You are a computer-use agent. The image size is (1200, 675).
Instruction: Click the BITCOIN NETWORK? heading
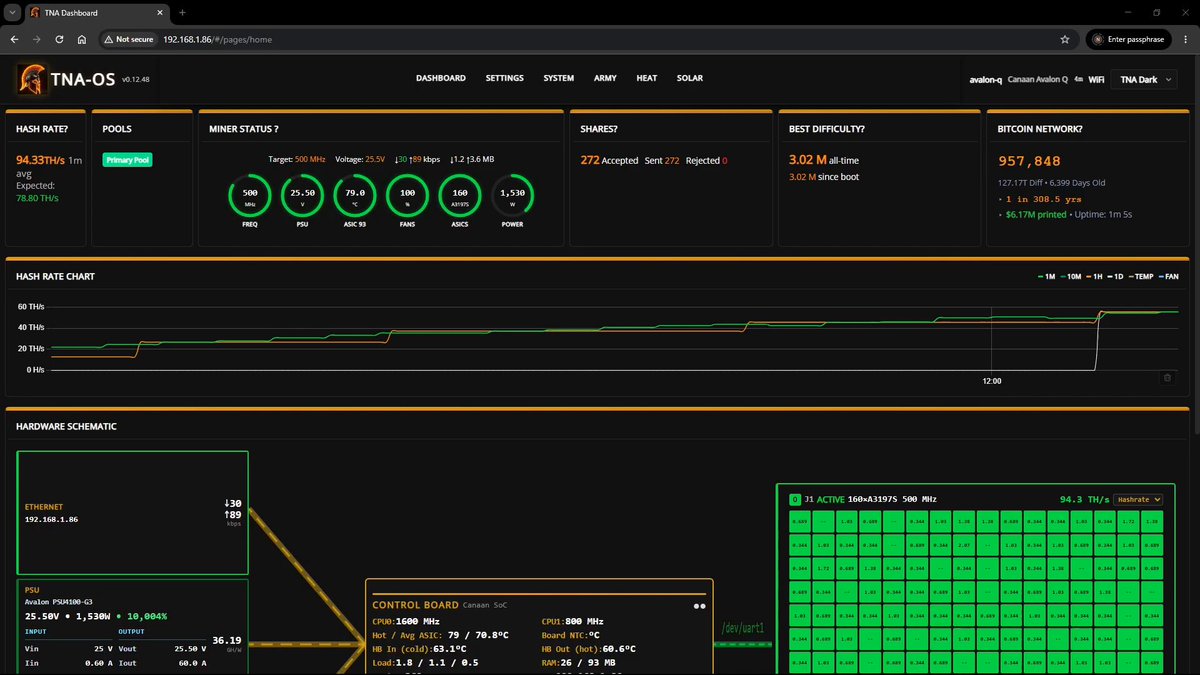1040,129
